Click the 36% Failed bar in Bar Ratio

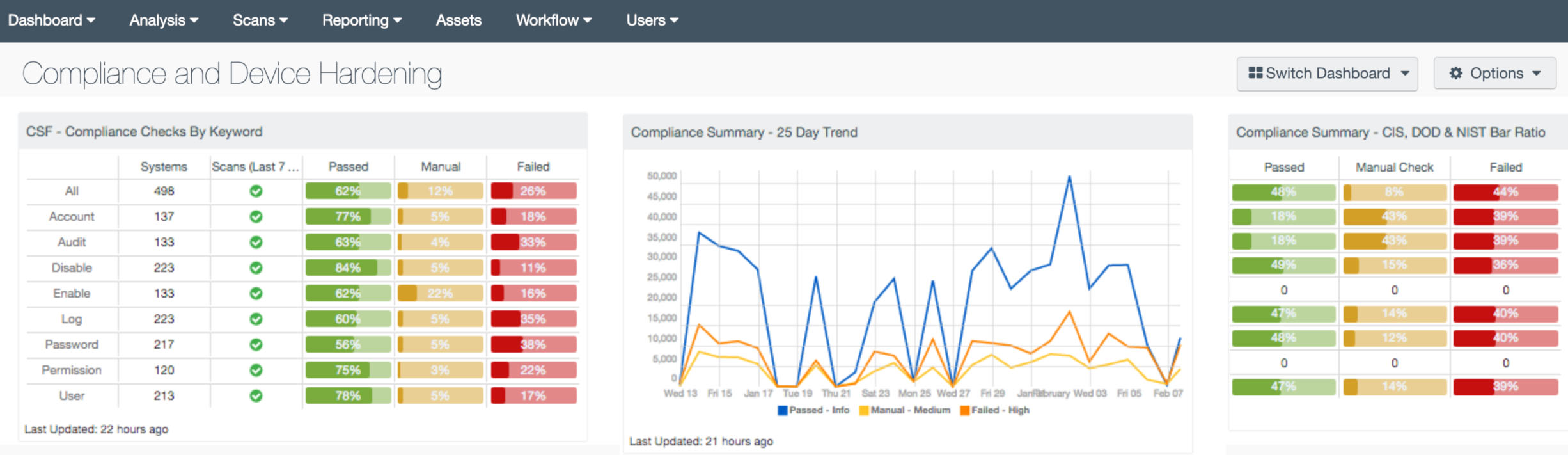pos(1505,265)
